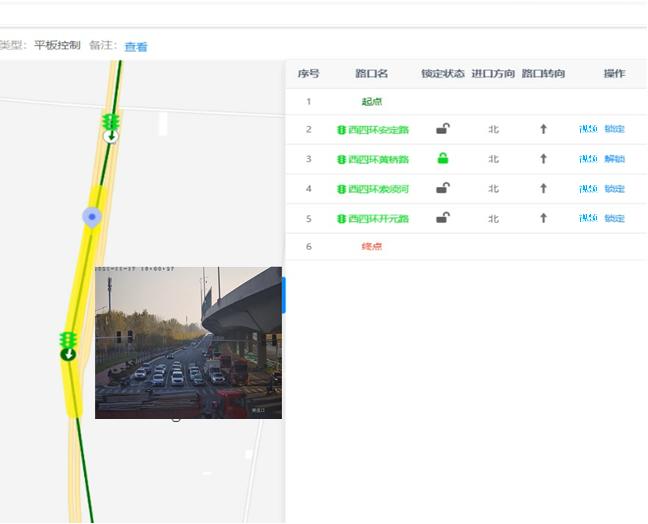Screen dimensions: 648x524
Task: Click the lower traffic light icon on map
Action: click(x=68, y=342)
